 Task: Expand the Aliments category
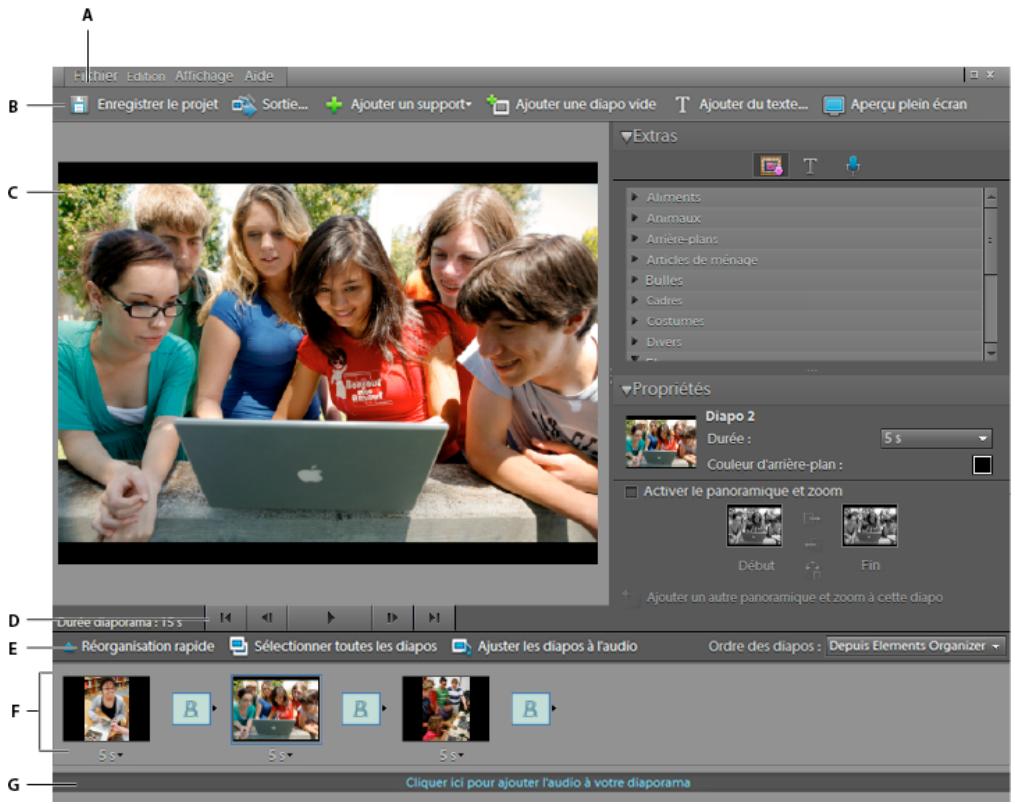(x=635, y=197)
